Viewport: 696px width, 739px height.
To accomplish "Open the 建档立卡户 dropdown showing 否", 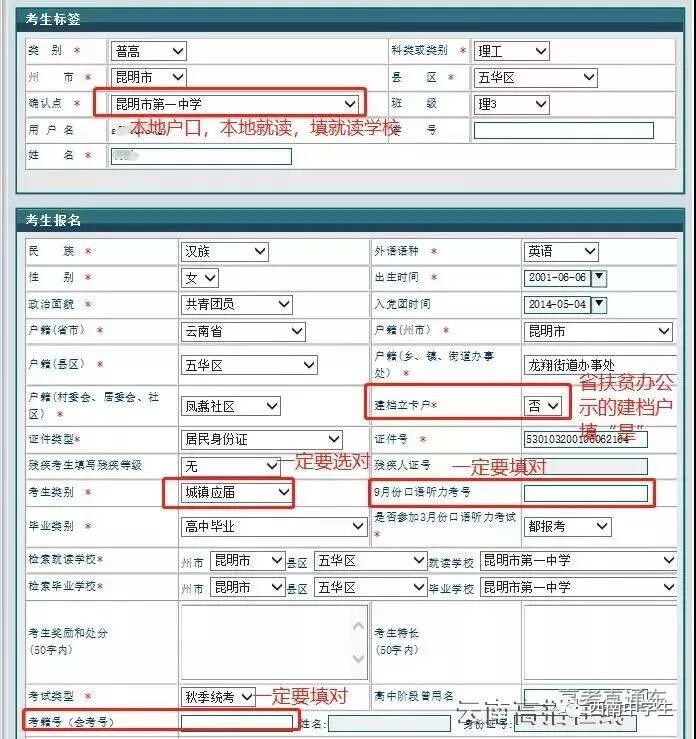I will 543,406.
